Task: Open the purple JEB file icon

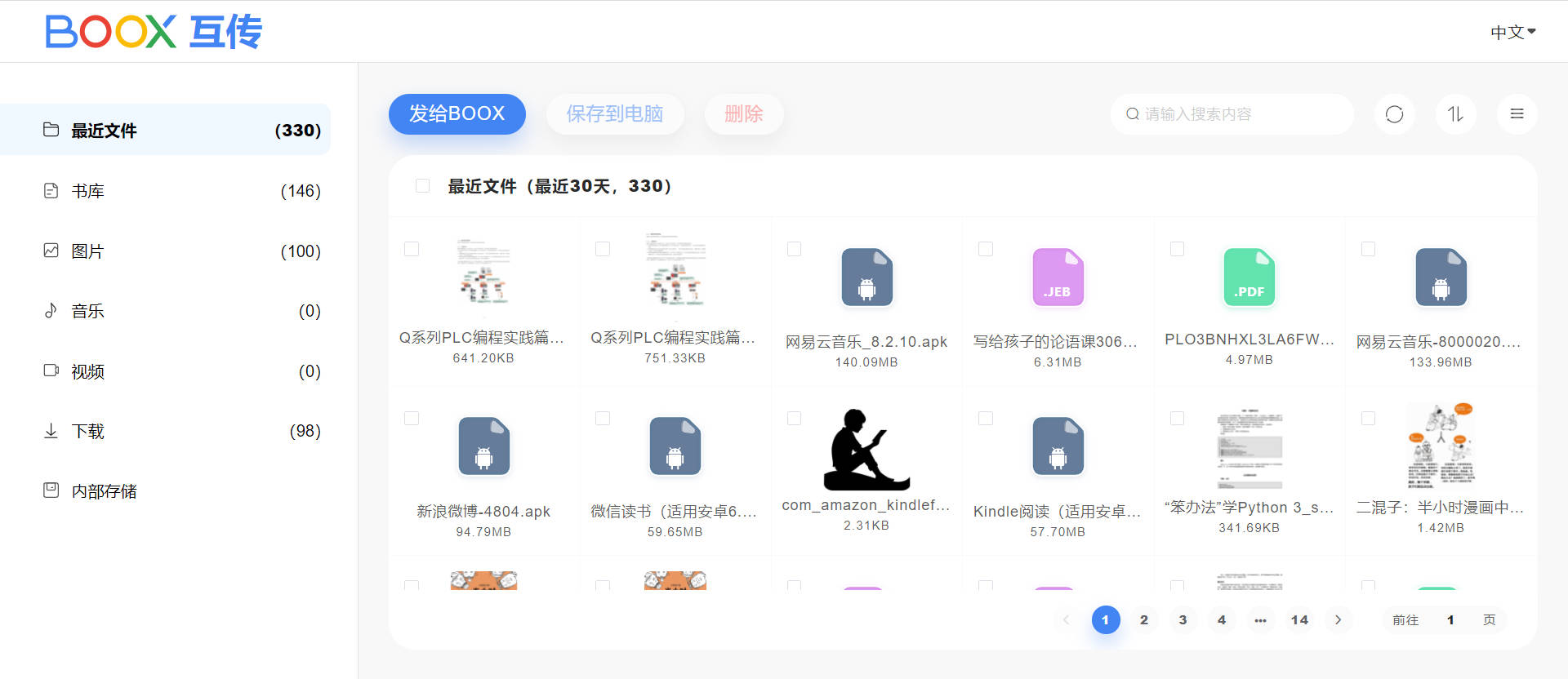Action: coord(1058,277)
